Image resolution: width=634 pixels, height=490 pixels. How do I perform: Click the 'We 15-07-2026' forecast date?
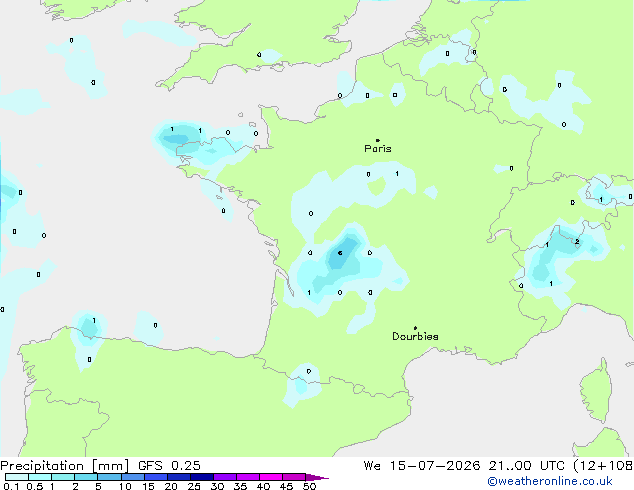tap(422, 466)
